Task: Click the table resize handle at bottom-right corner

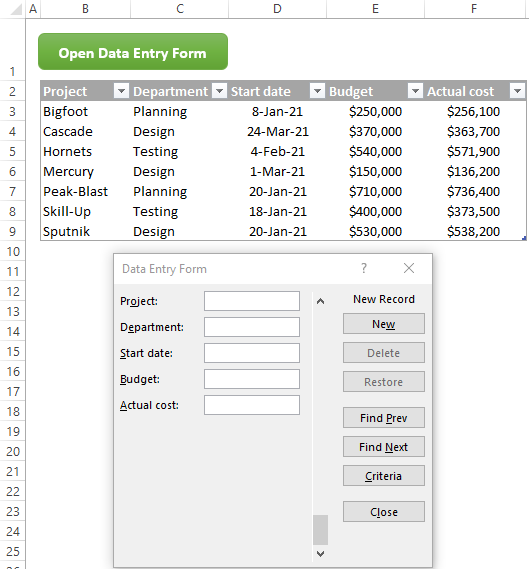Action: [x=524, y=238]
